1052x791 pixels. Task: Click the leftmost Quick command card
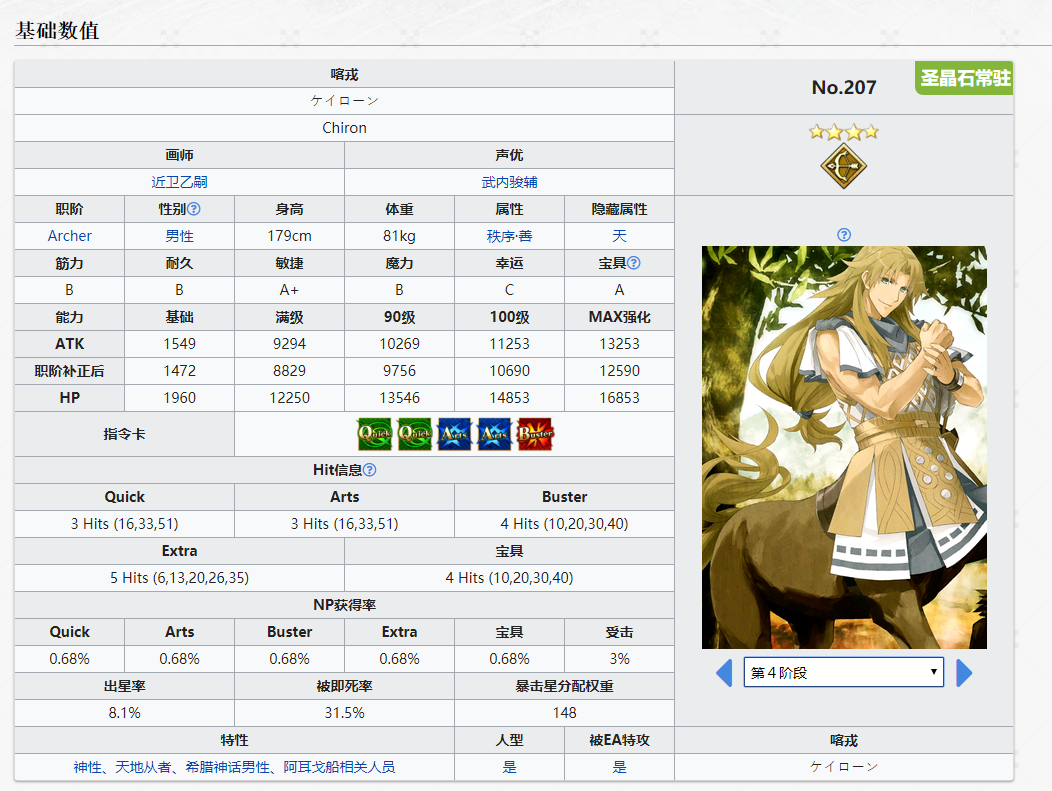pos(375,434)
